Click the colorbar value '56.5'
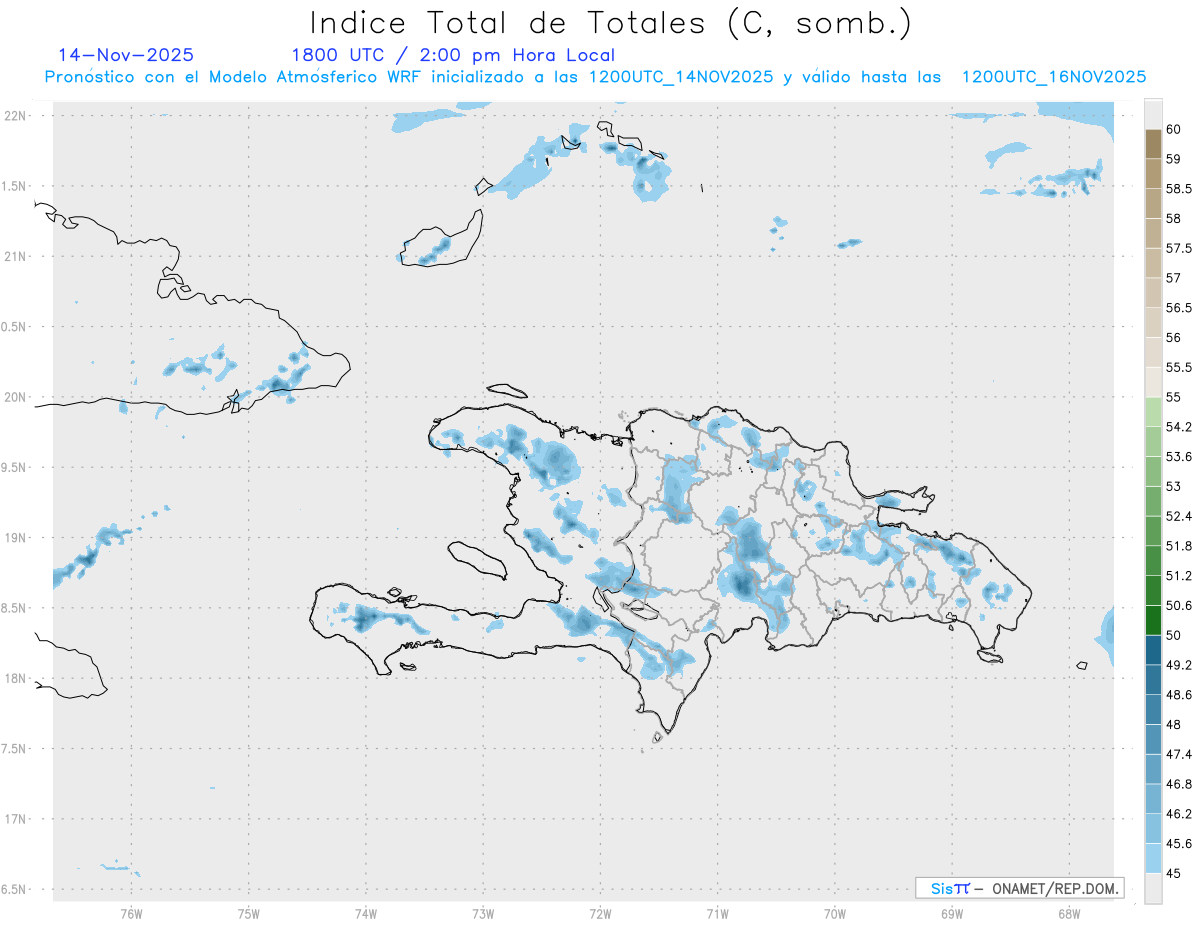1200x927 pixels. (x=1178, y=308)
